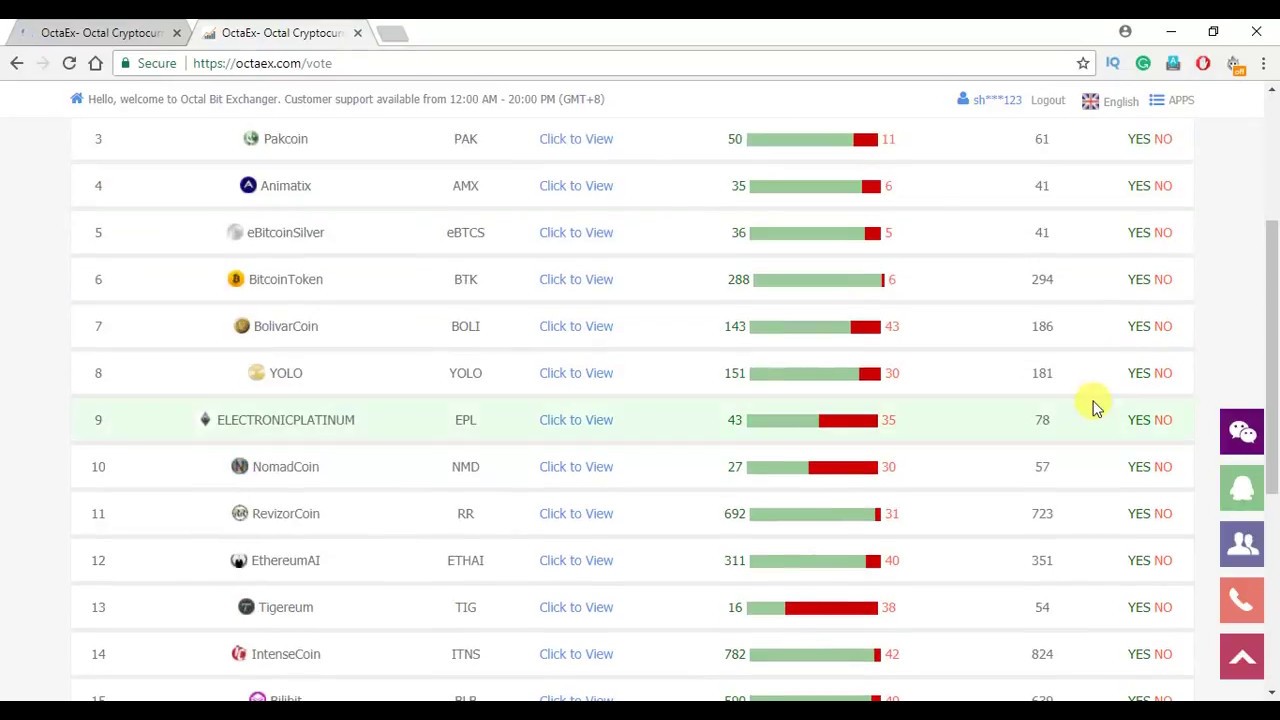Open a new browser tab
1280x720 pixels.
(392, 34)
